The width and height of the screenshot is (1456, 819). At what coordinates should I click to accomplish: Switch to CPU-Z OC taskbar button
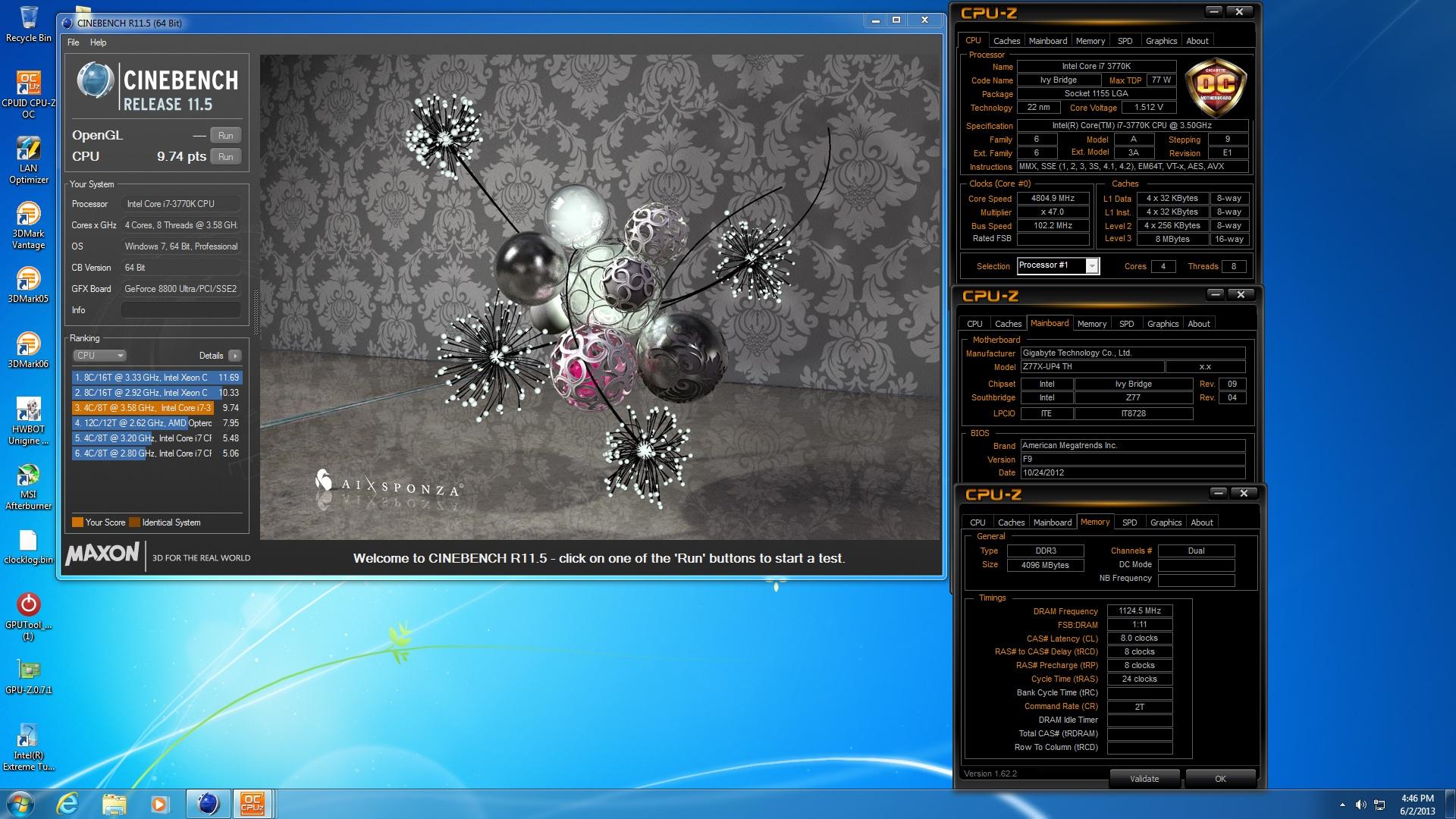point(253,804)
